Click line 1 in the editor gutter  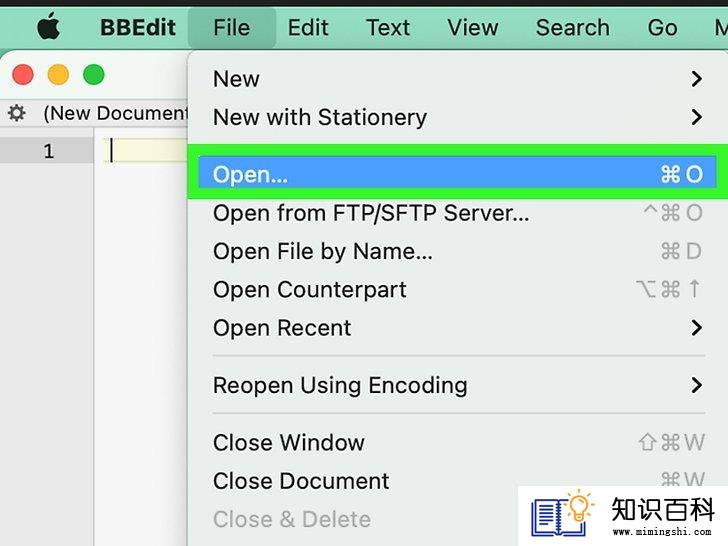pos(49,151)
